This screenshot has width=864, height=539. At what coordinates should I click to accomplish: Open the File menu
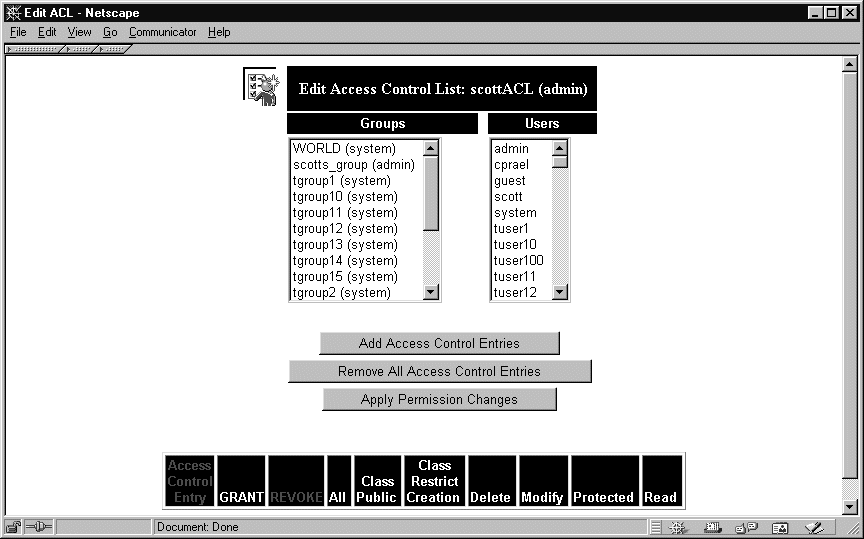tap(18, 32)
